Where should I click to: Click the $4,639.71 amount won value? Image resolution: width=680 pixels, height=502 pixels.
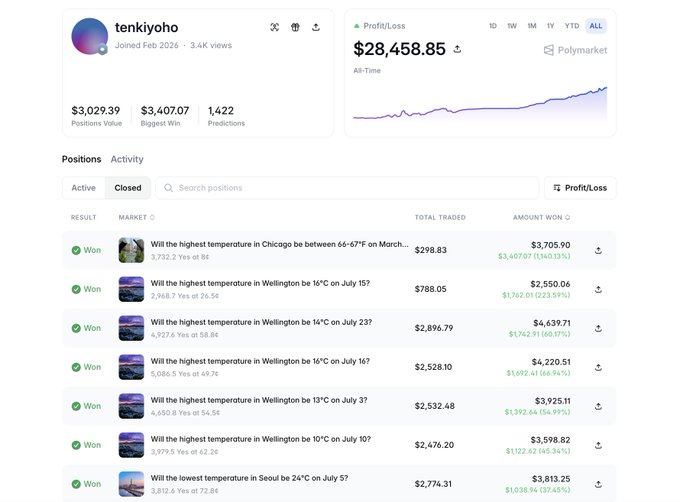point(552,323)
